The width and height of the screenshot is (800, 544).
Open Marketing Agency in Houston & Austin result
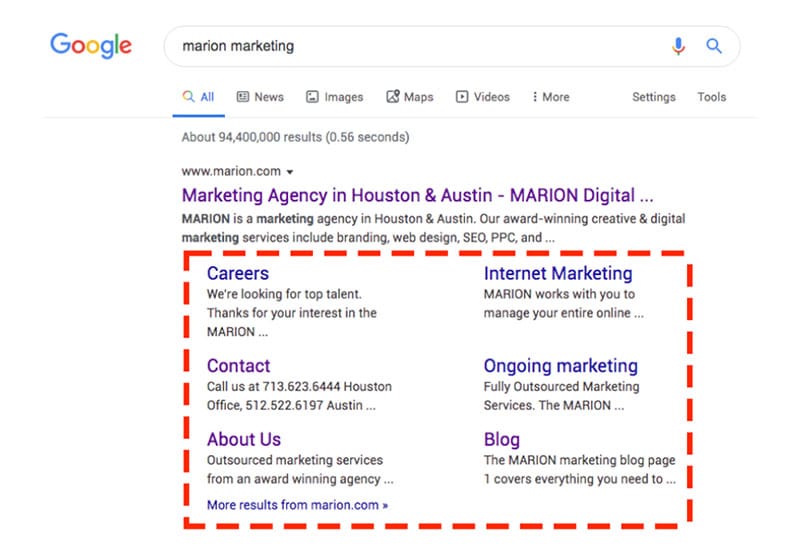pyautogui.click(x=417, y=195)
